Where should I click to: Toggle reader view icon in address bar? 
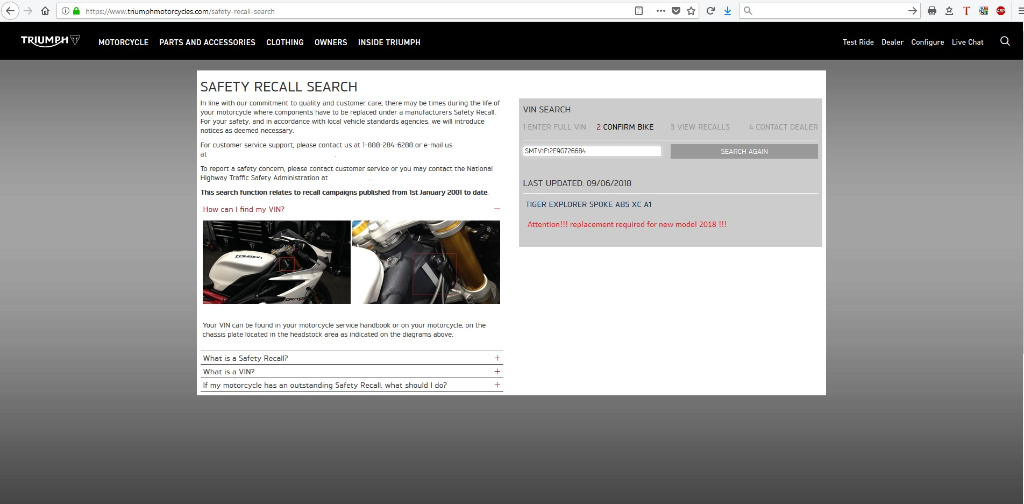pos(639,10)
